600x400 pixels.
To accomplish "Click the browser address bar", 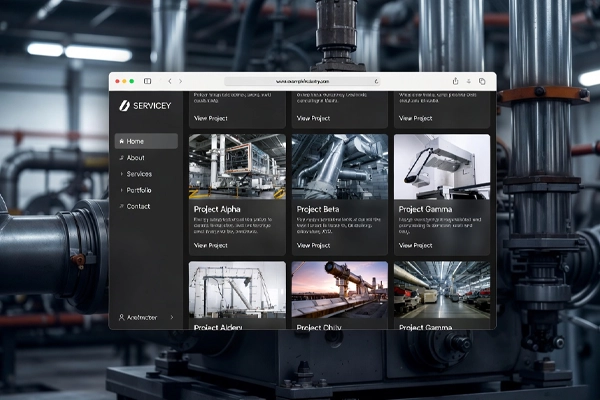I will pyautogui.click(x=300, y=81).
